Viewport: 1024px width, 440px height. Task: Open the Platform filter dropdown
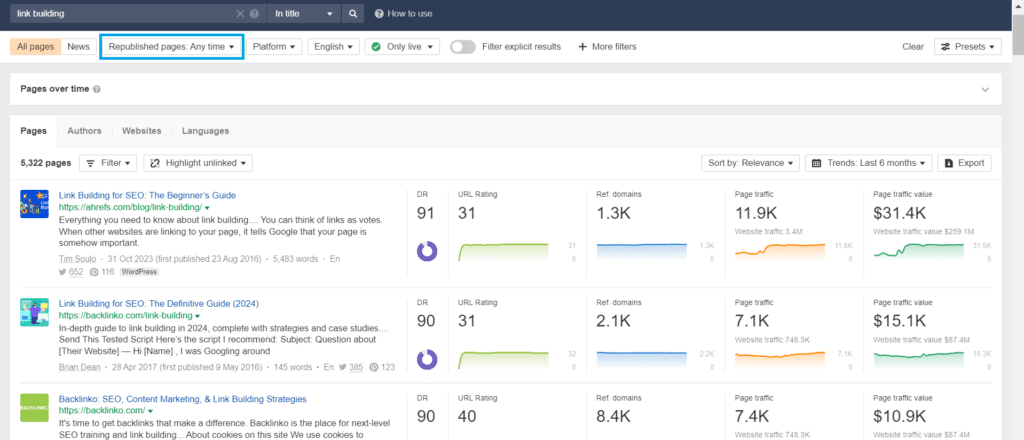(274, 47)
